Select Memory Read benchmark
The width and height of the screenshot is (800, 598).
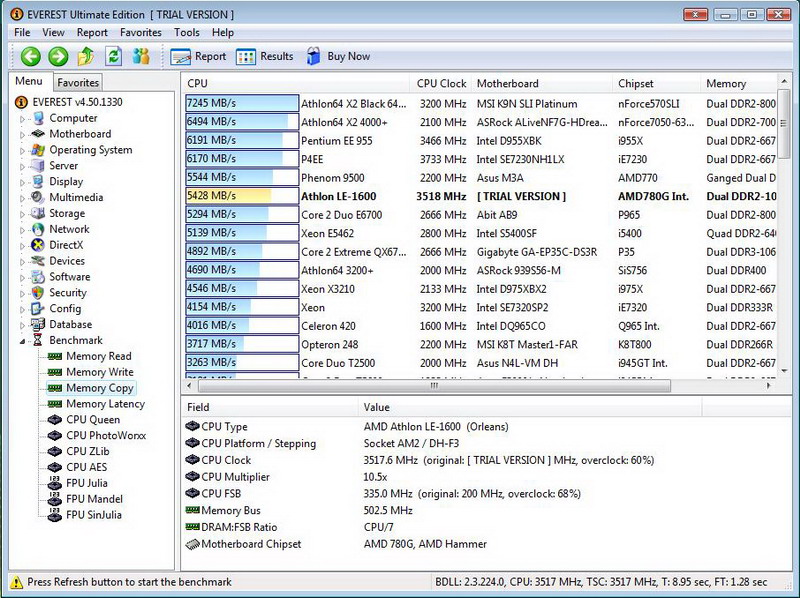90,356
